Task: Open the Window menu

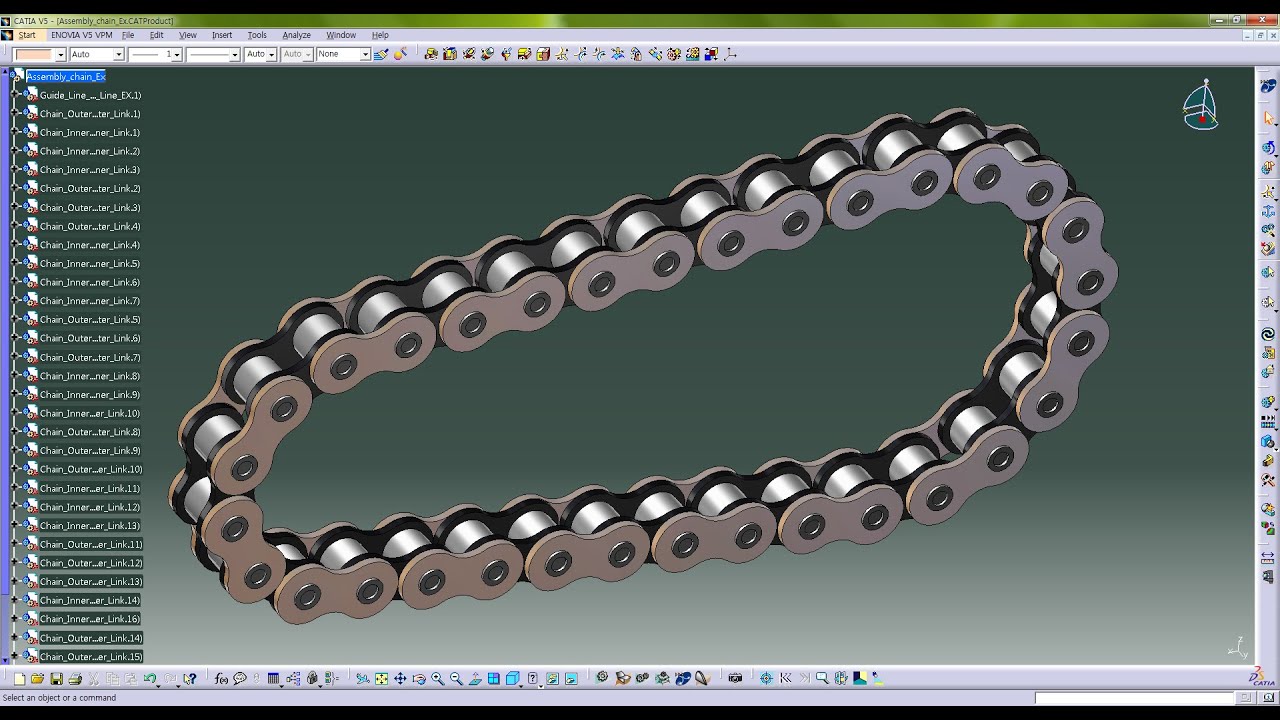Action: tap(341, 35)
